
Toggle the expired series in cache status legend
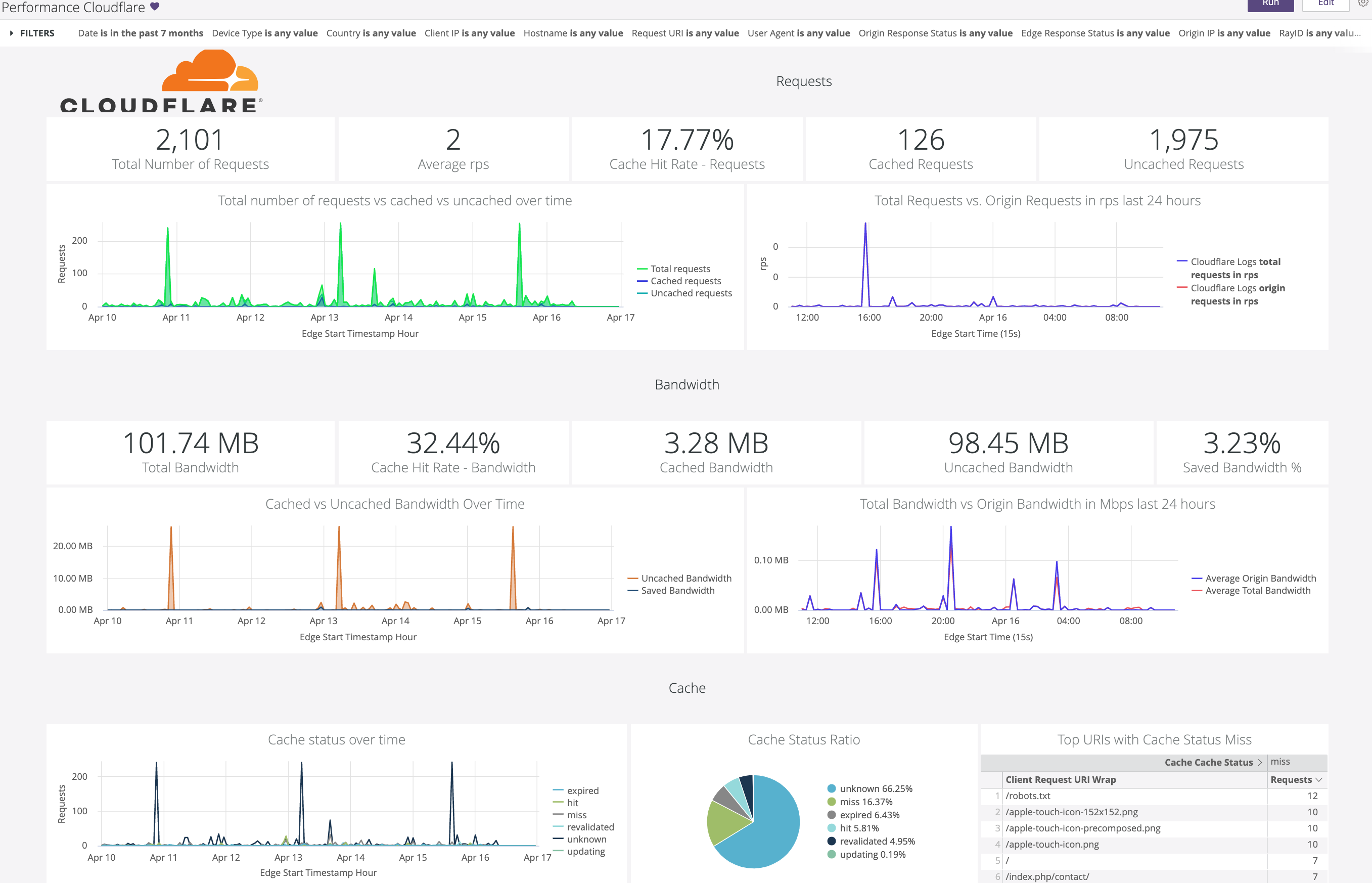582,790
